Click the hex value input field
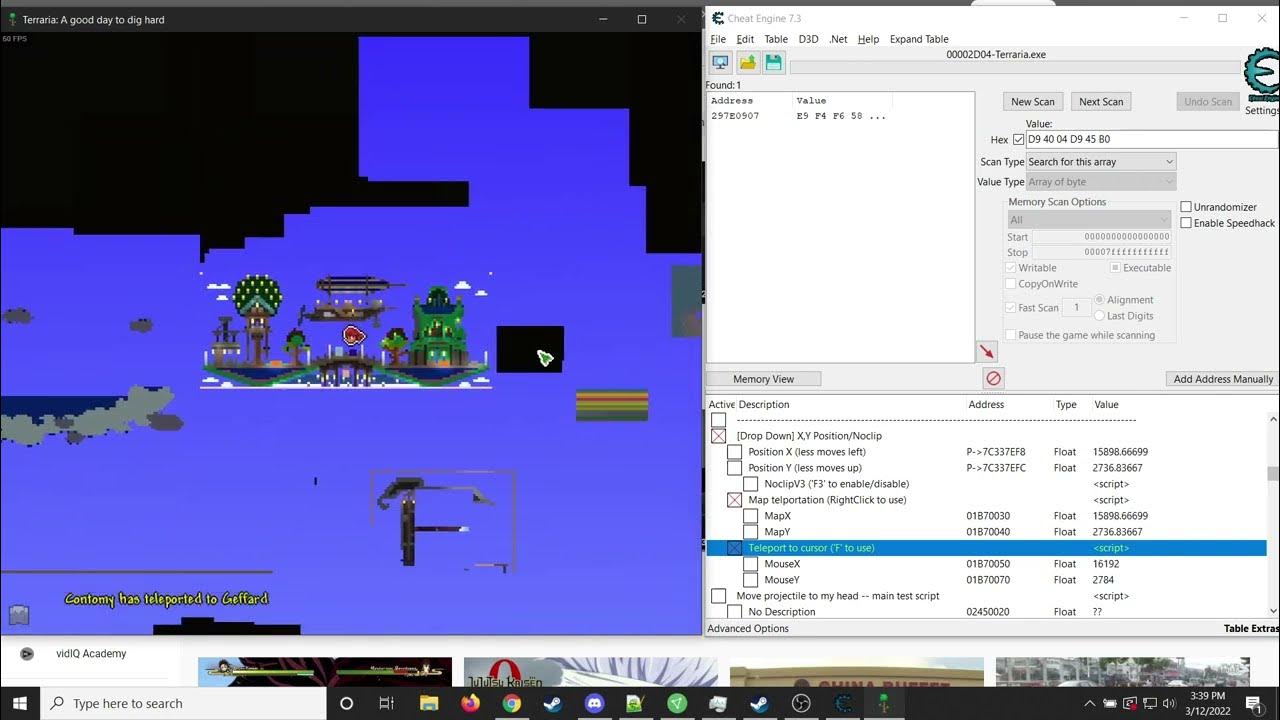Viewport: 1280px width, 720px height. pos(1152,140)
